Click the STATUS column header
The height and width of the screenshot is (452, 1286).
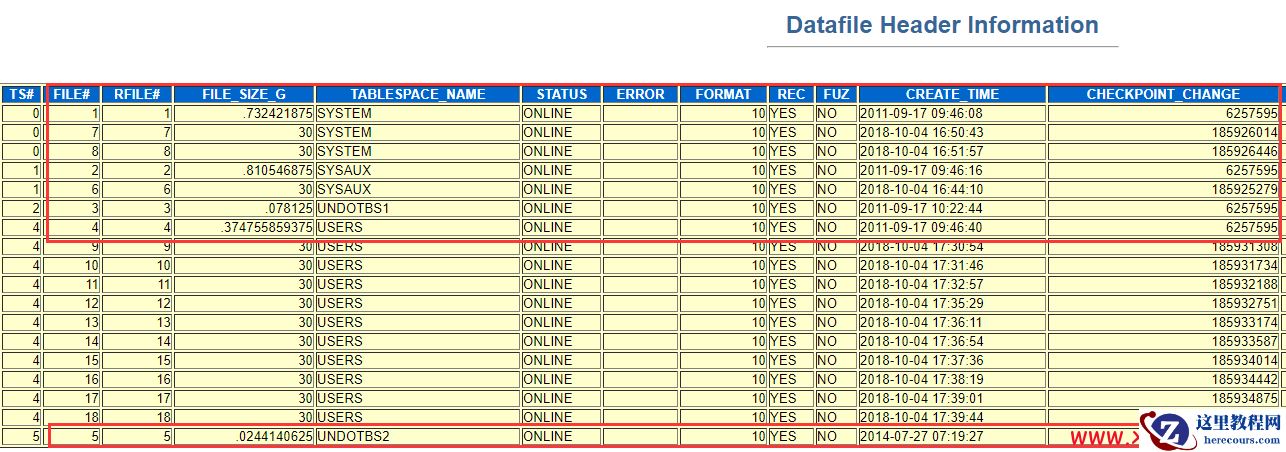click(561, 94)
